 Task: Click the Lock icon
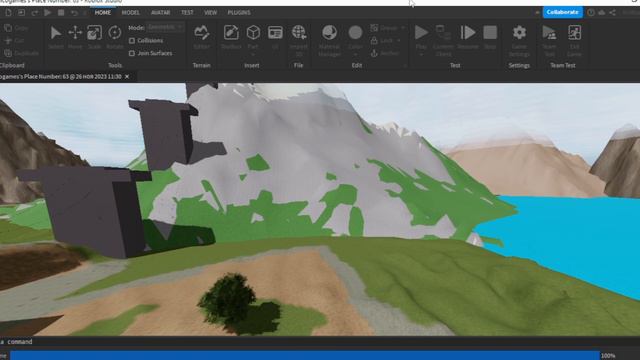pyautogui.click(x=374, y=40)
